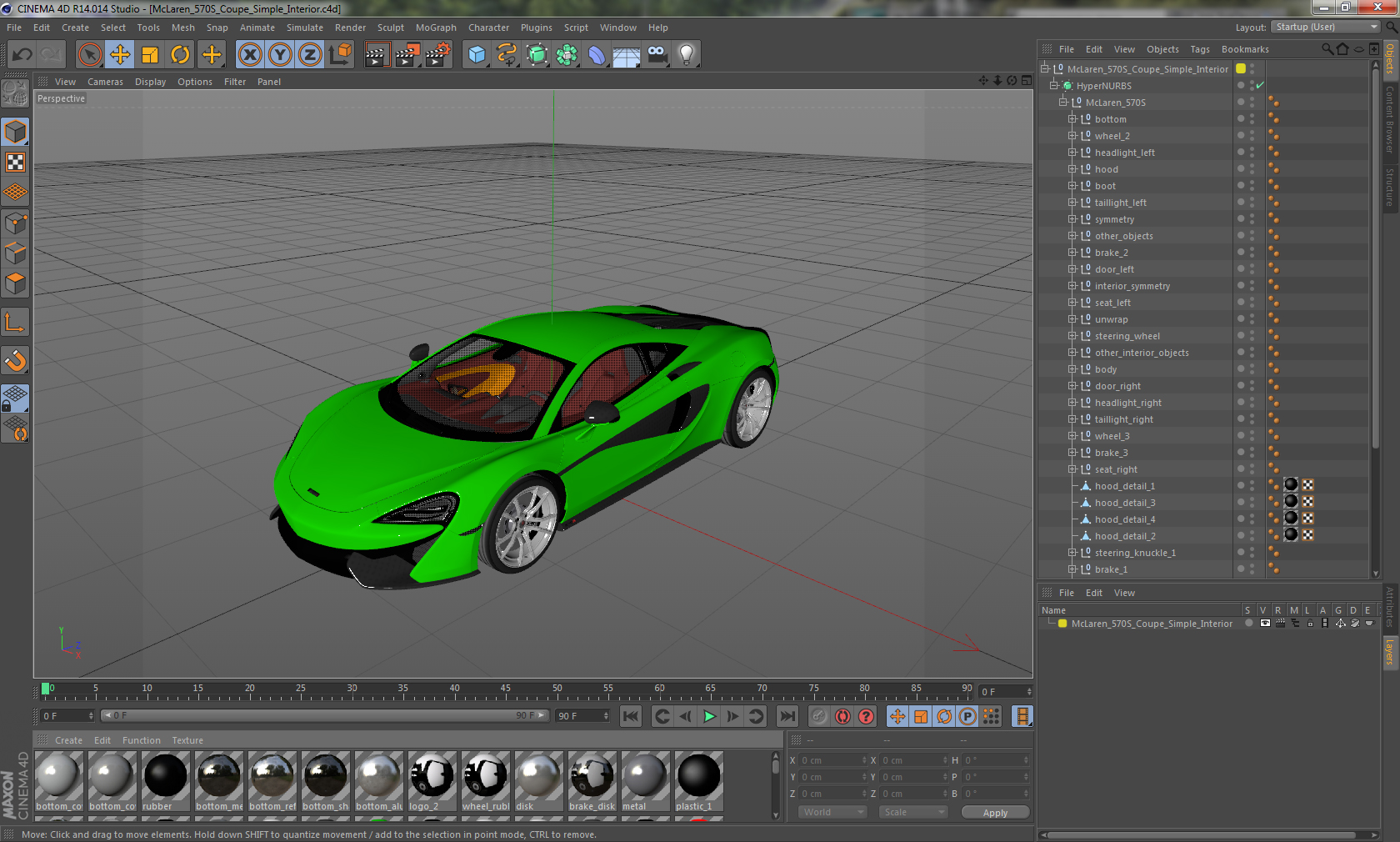This screenshot has height=842, width=1400.
Task: Collapse the HyperNURBS node
Action: tap(1053, 86)
